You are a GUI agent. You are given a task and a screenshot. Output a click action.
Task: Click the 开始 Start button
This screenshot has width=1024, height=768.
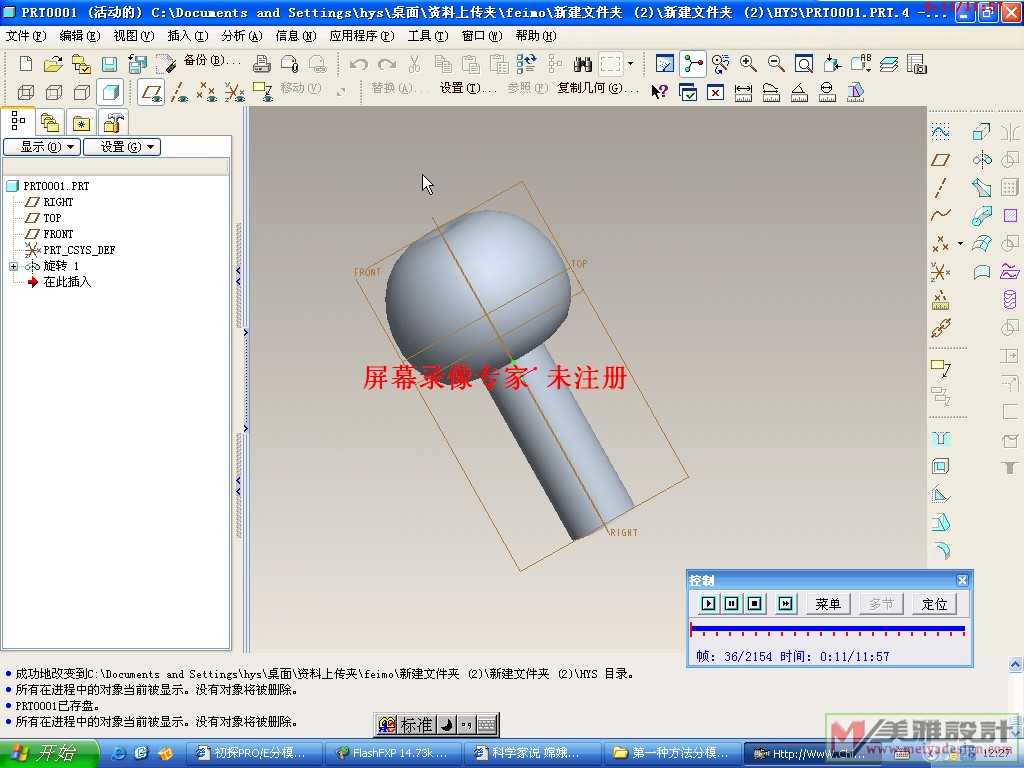[x=48, y=753]
